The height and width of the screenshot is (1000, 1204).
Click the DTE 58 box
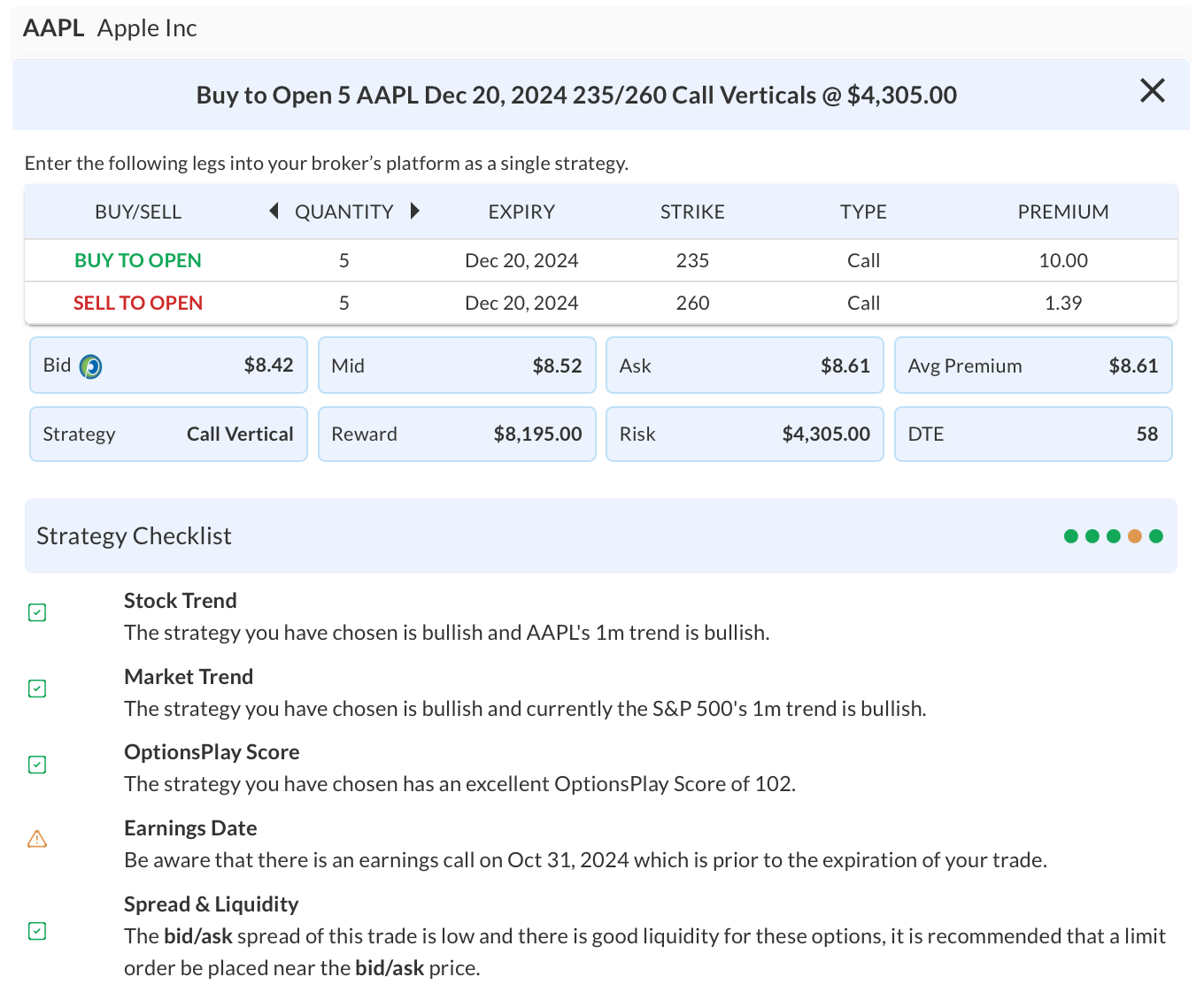[1033, 435]
